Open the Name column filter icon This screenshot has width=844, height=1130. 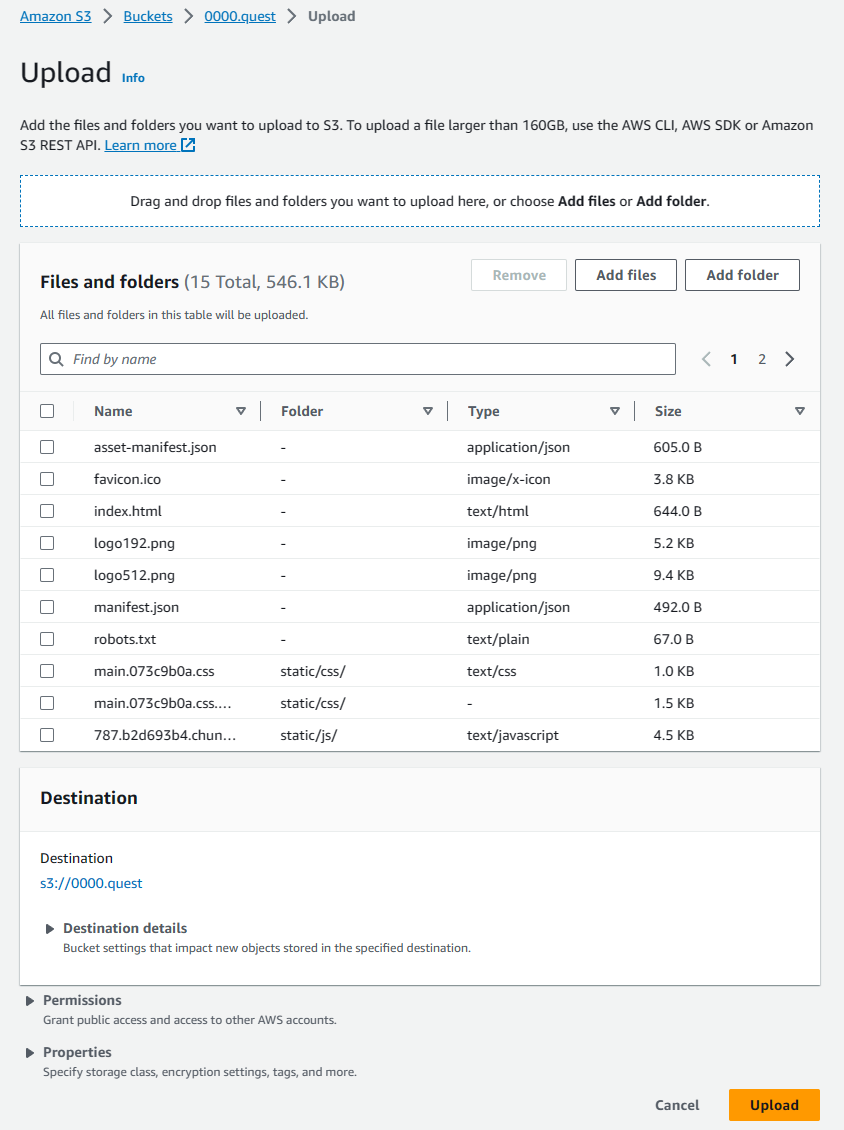[241, 410]
